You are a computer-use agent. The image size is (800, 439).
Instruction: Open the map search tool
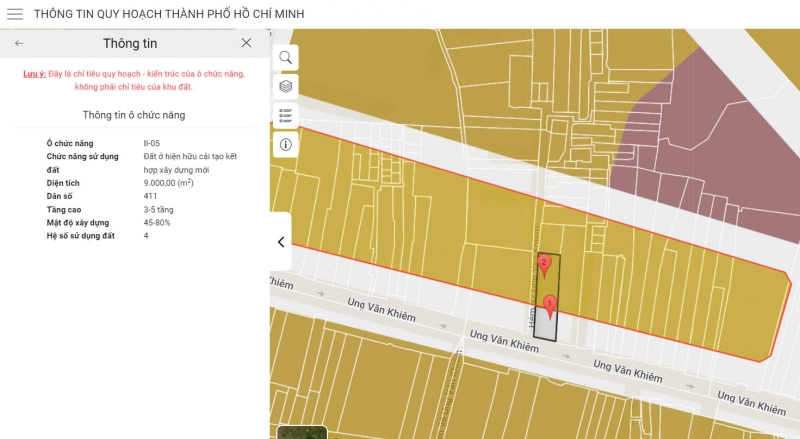click(x=286, y=58)
